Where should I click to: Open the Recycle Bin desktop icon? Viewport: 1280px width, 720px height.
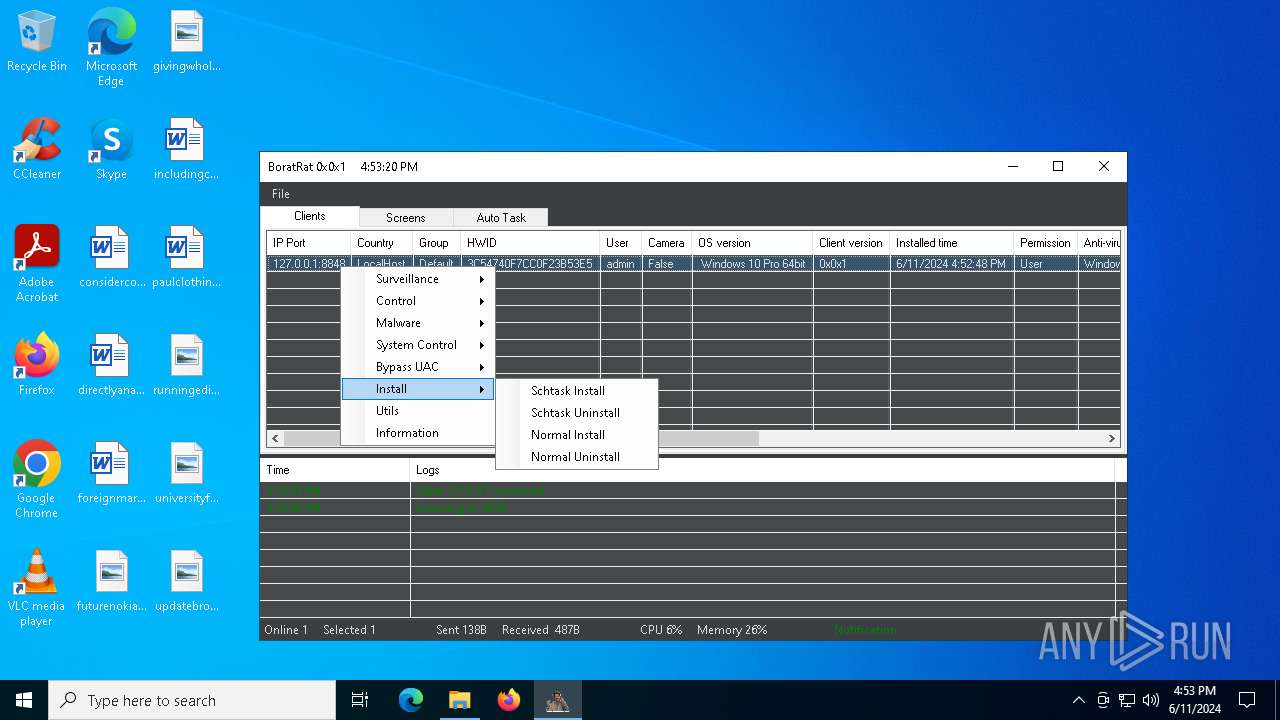click(37, 41)
